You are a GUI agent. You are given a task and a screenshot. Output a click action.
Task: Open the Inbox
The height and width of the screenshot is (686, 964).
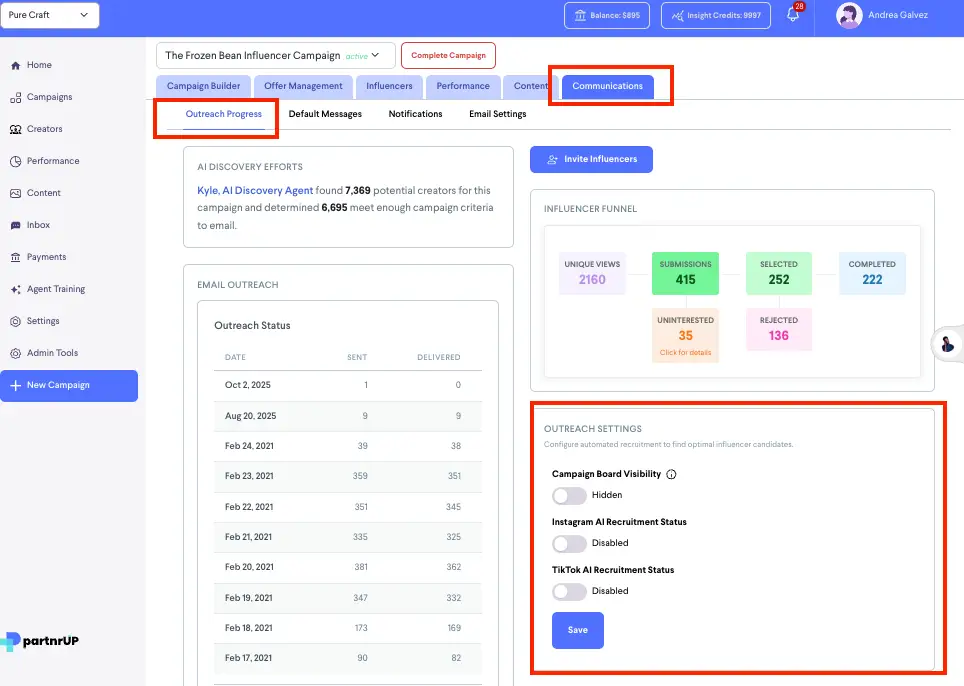tap(30, 225)
